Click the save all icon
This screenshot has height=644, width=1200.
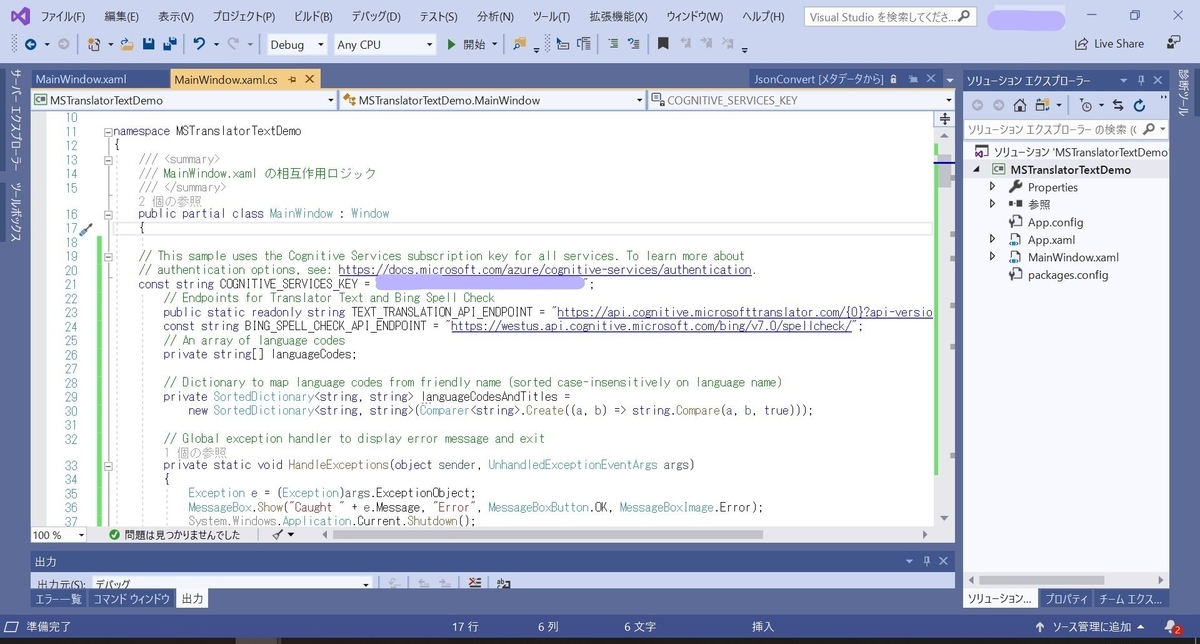(x=170, y=44)
